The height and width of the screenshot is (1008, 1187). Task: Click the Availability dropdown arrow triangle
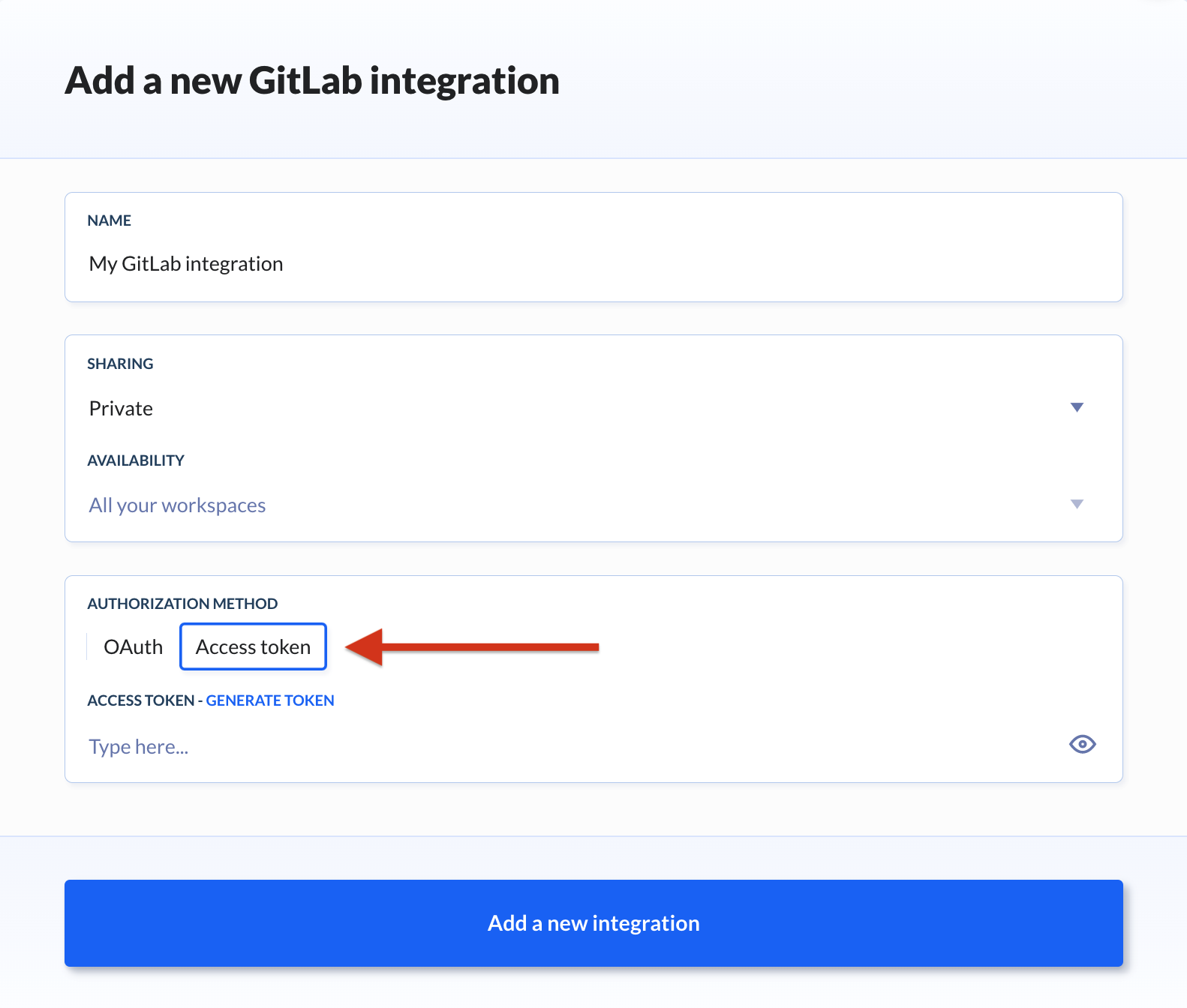click(1077, 504)
